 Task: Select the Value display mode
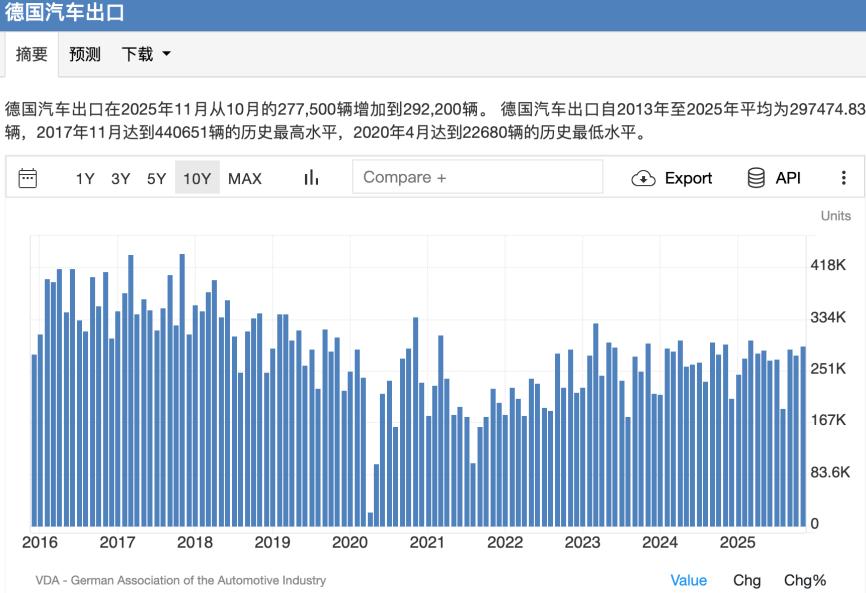(x=687, y=580)
